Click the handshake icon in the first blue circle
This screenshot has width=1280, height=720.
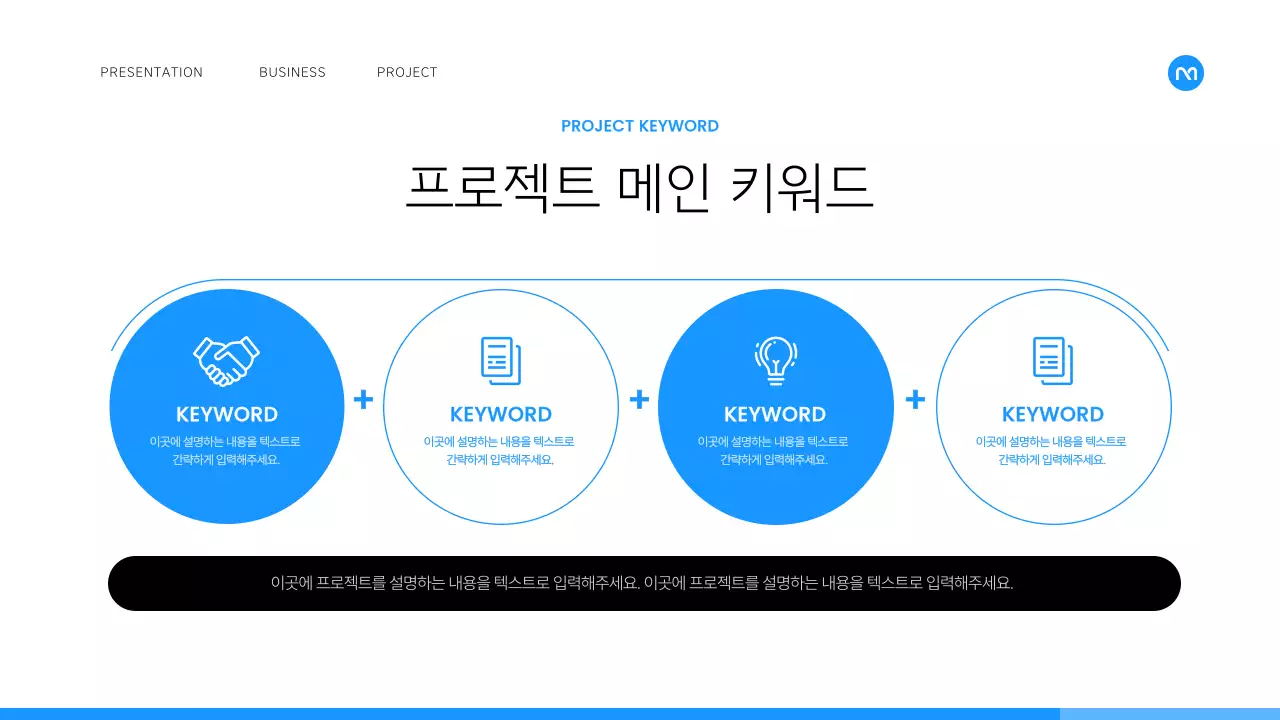[227, 358]
